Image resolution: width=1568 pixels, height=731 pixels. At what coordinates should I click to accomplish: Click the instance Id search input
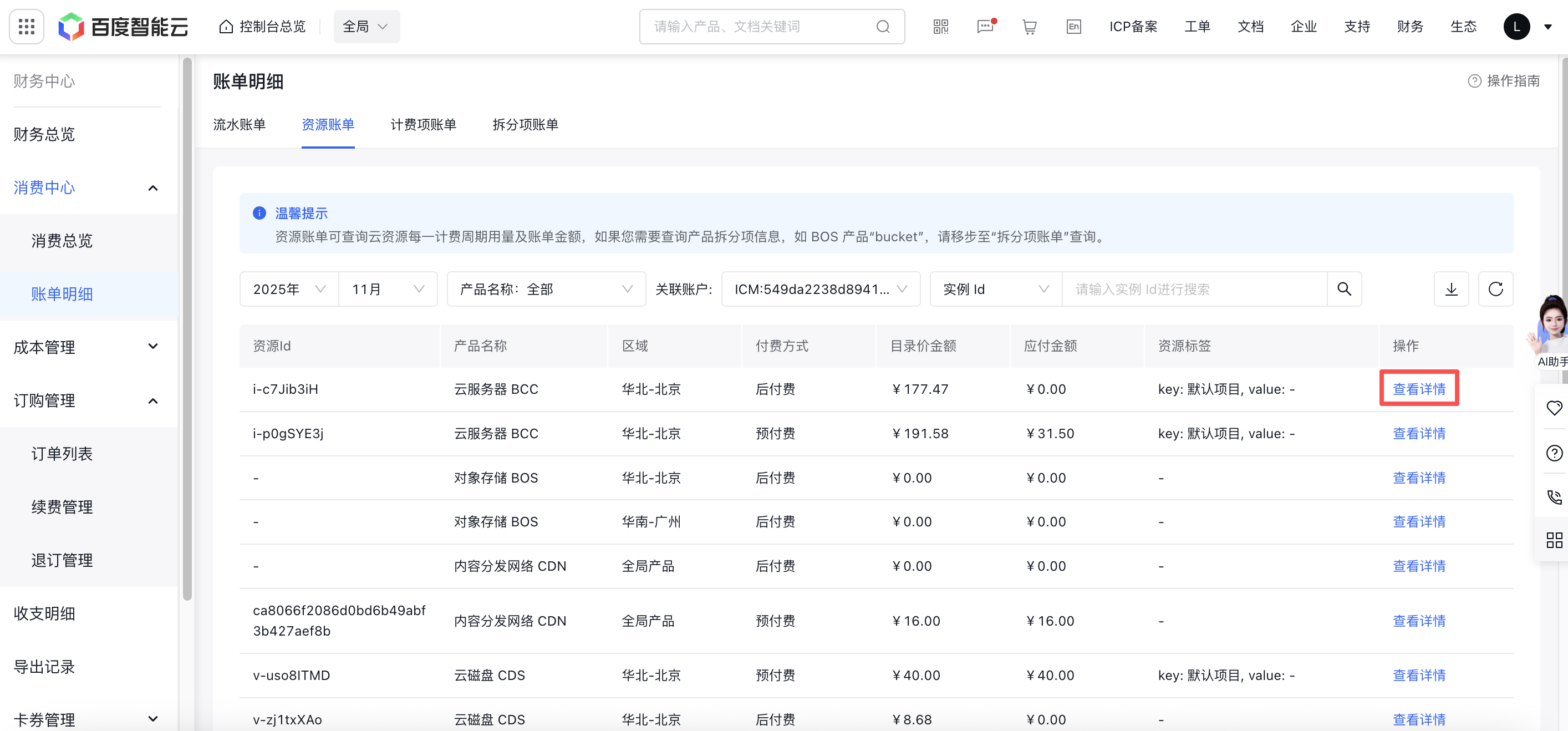[x=1194, y=289]
